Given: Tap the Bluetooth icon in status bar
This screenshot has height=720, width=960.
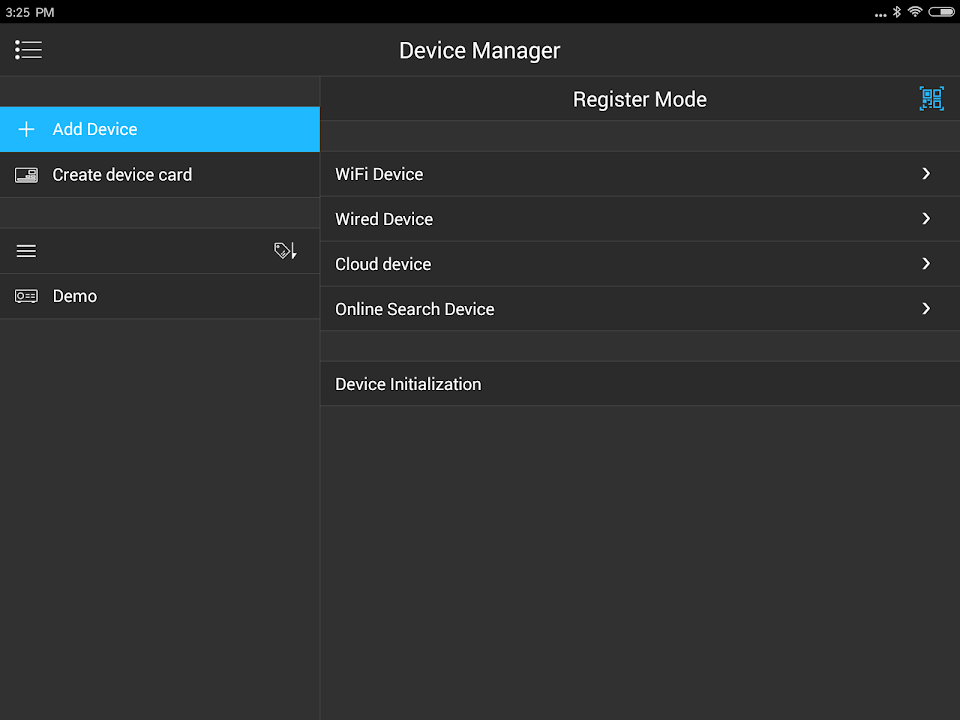Looking at the screenshot, I should click(897, 12).
